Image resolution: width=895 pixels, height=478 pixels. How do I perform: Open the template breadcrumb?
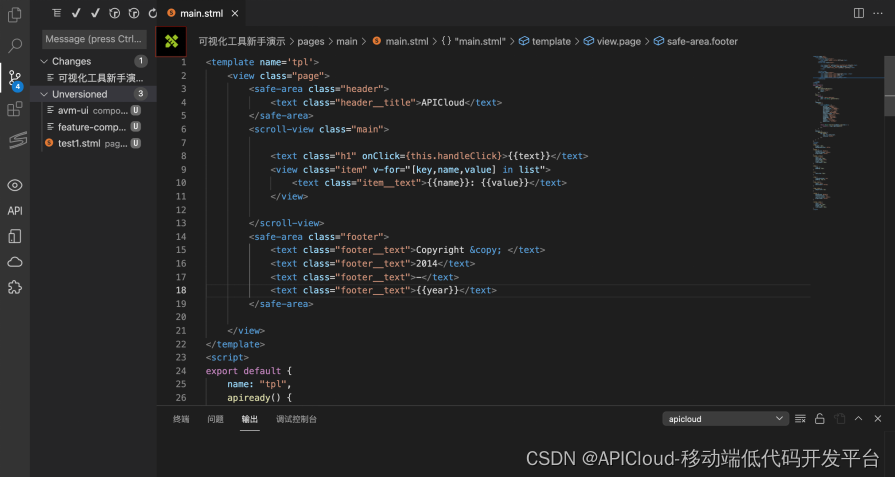click(545, 41)
